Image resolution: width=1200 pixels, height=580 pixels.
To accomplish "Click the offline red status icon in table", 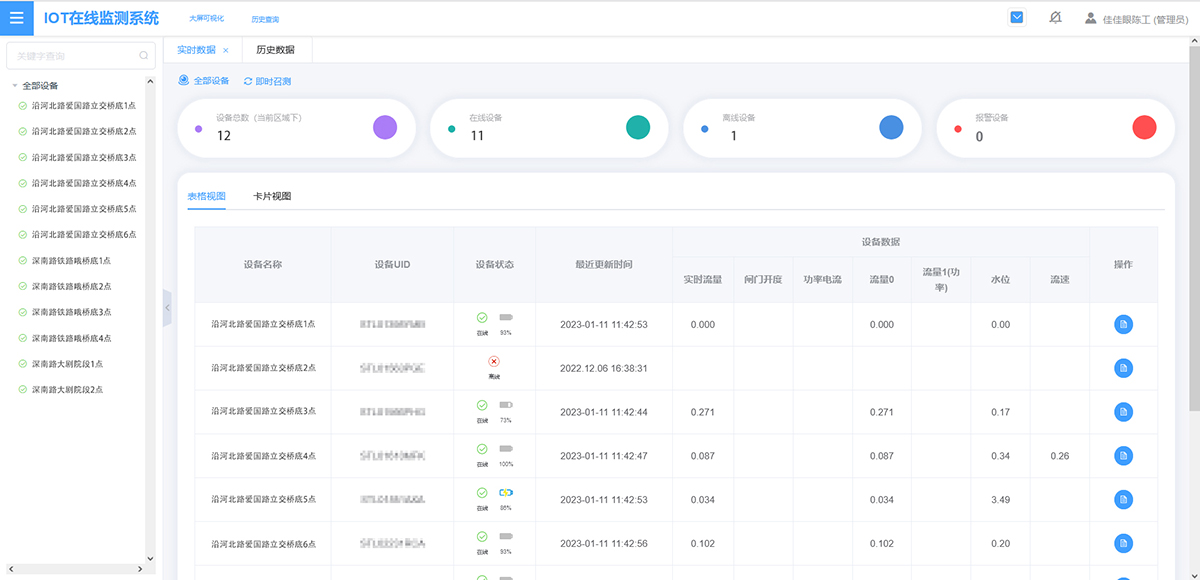I will [494, 362].
